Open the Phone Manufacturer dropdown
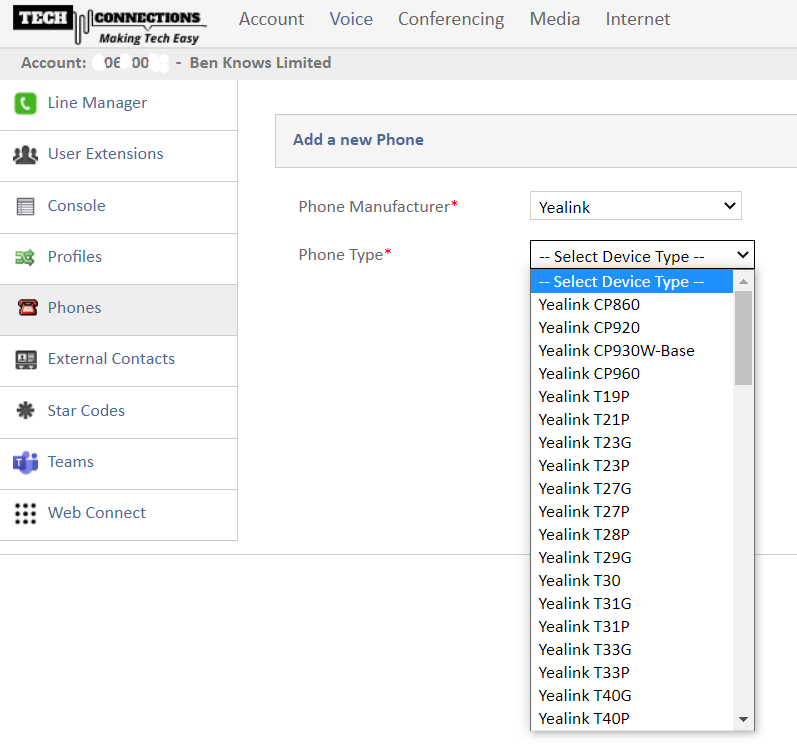Viewport: 797px width, 751px height. click(x=636, y=206)
